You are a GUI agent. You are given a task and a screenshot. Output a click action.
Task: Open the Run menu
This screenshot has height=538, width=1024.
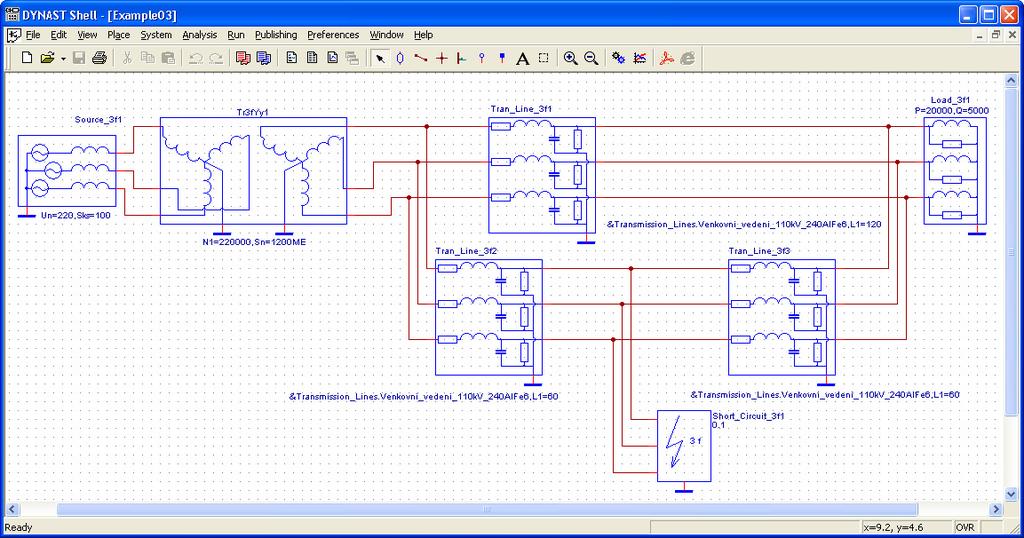coord(236,35)
